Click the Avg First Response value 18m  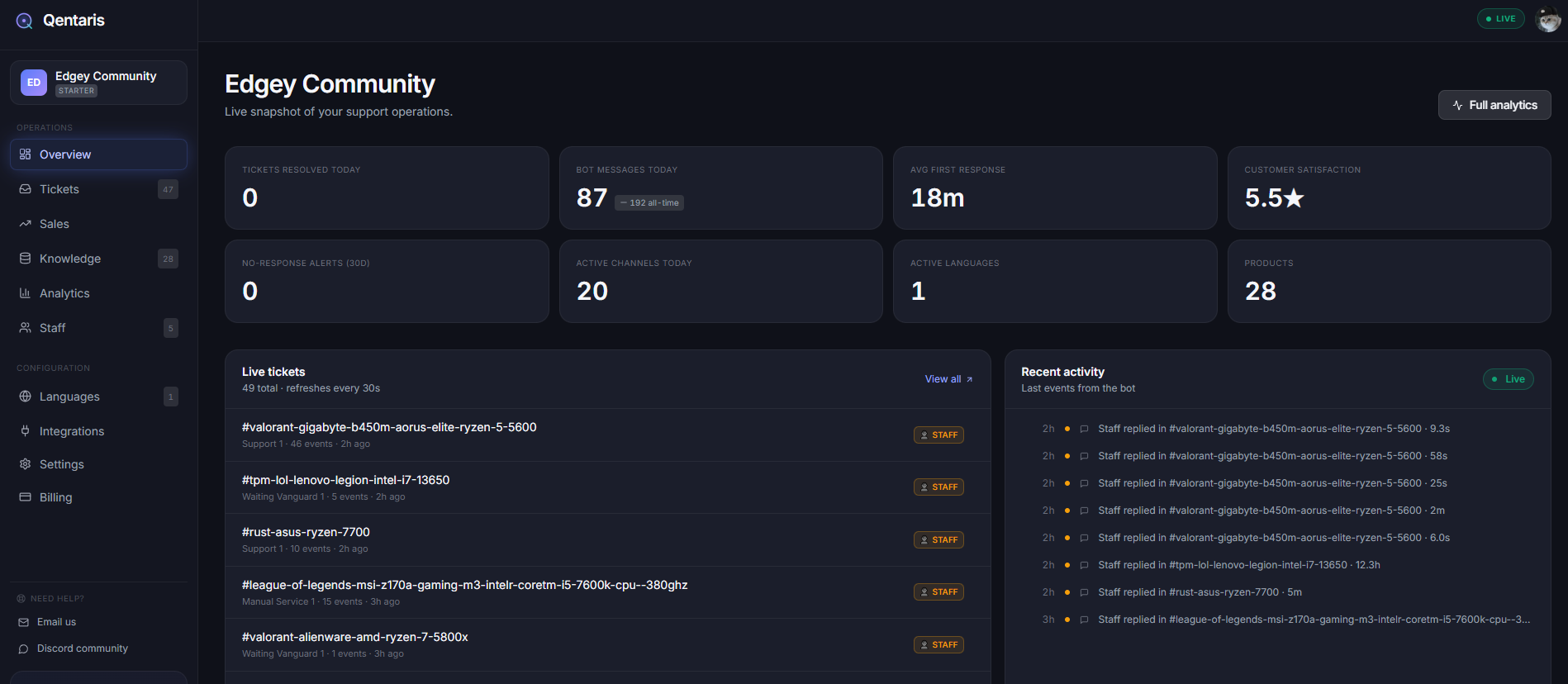[x=938, y=198]
